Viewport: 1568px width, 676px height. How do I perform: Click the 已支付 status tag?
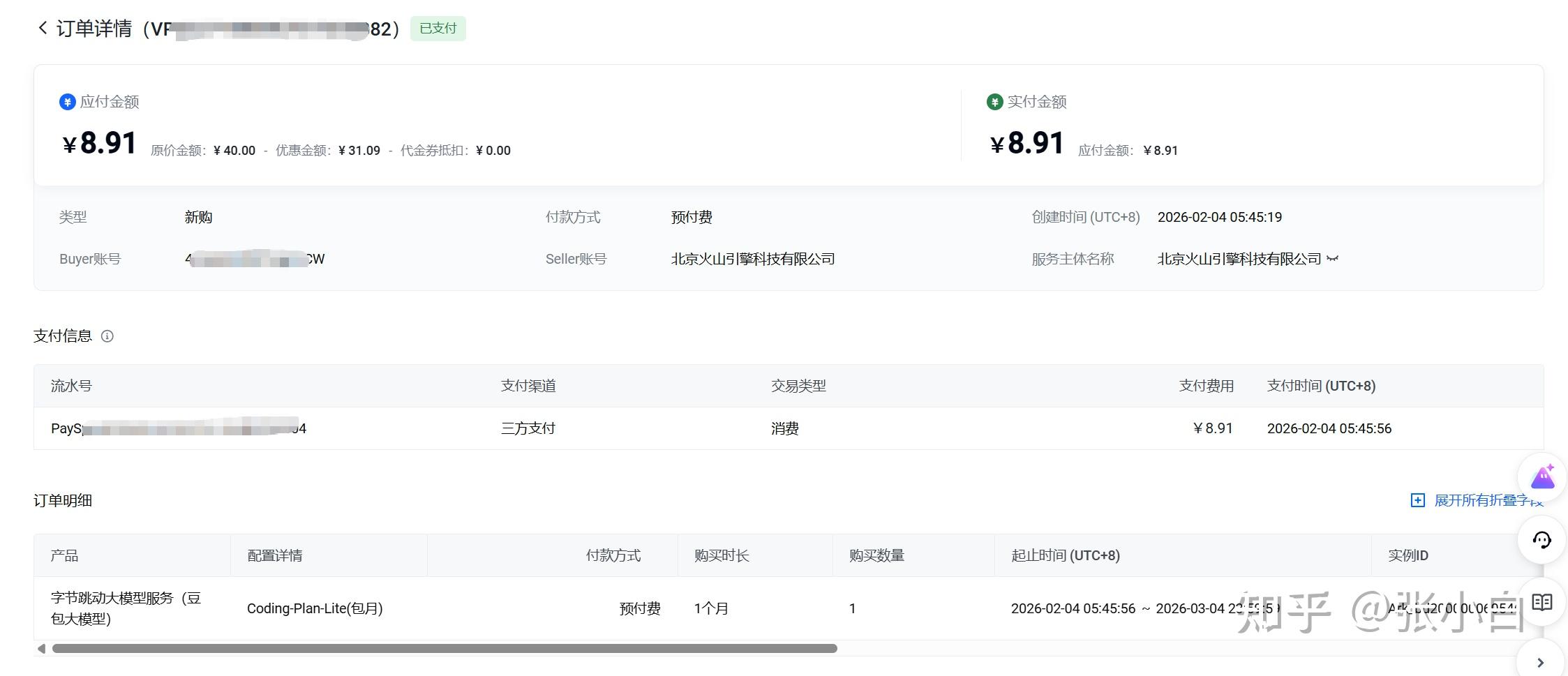pos(438,29)
